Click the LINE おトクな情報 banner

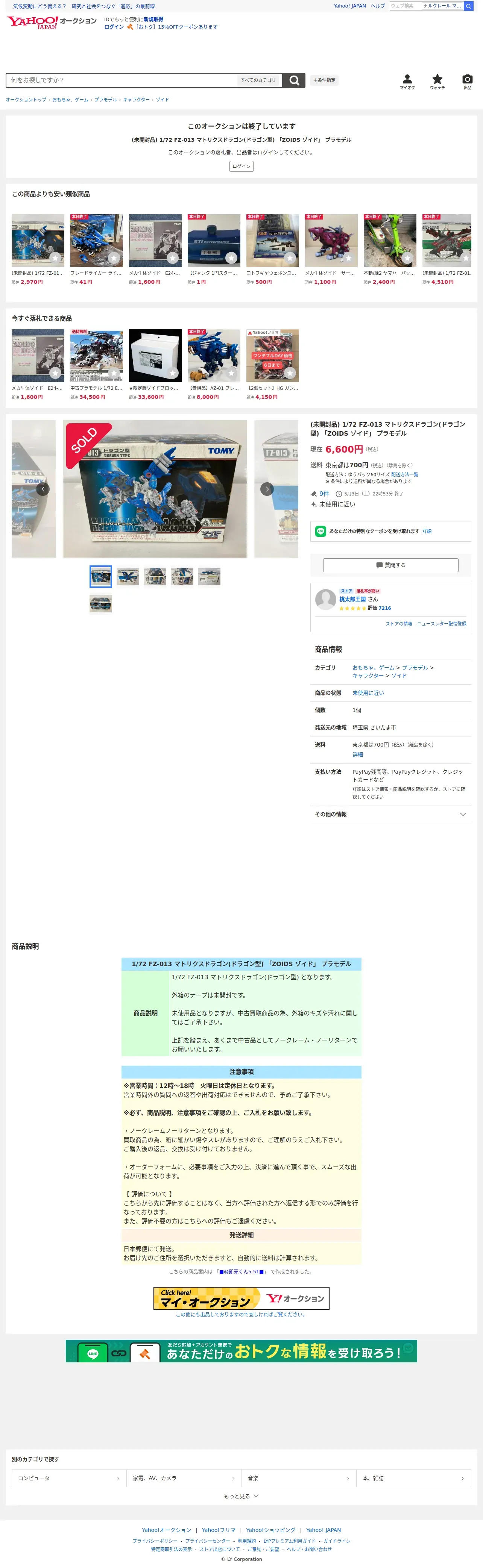pos(241,1351)
